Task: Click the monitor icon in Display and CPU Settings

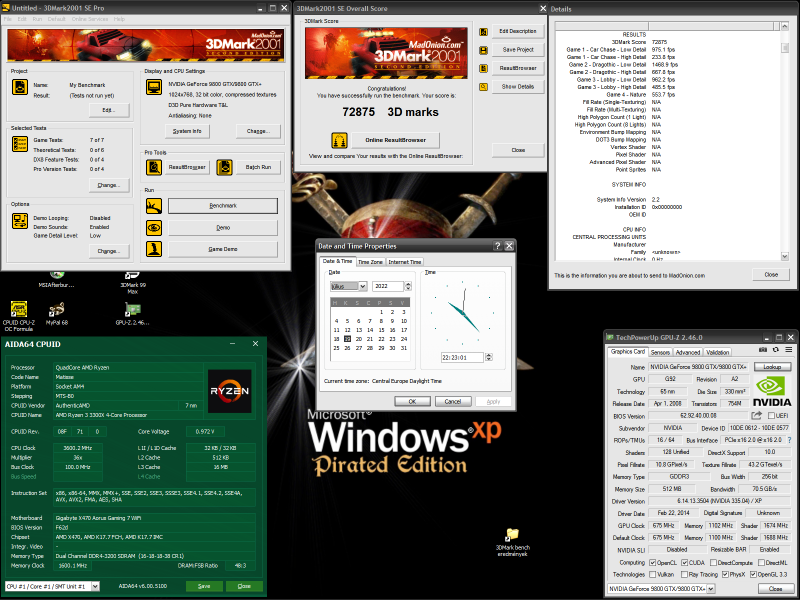Action: click(x=154, y=87)
